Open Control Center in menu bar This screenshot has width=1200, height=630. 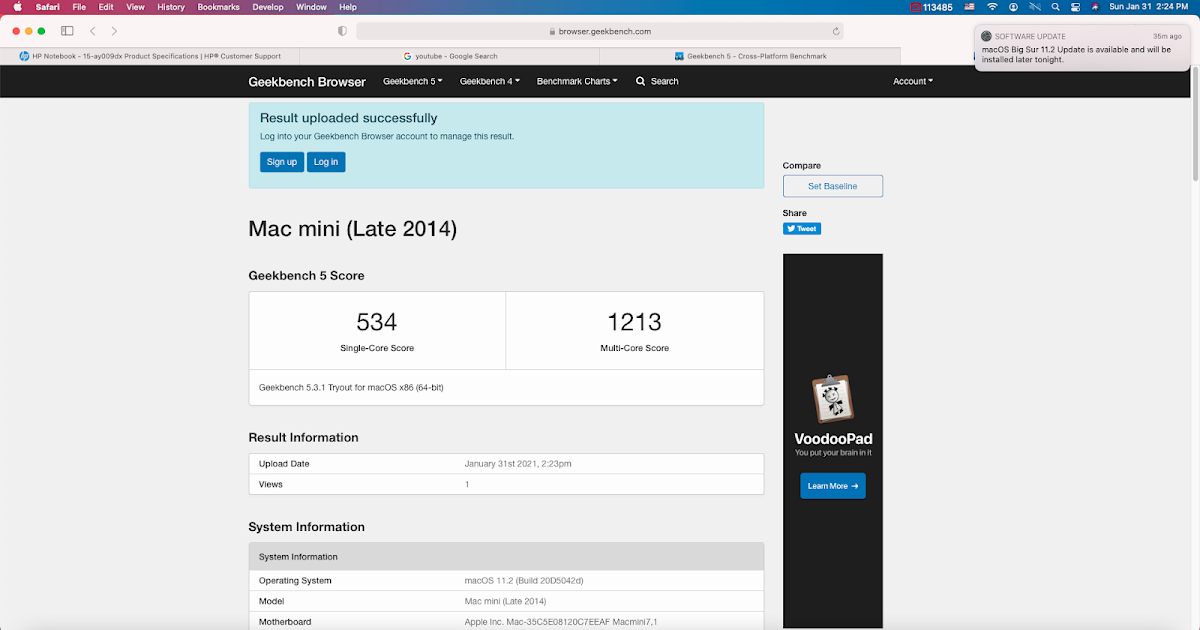pos(1076,7)
